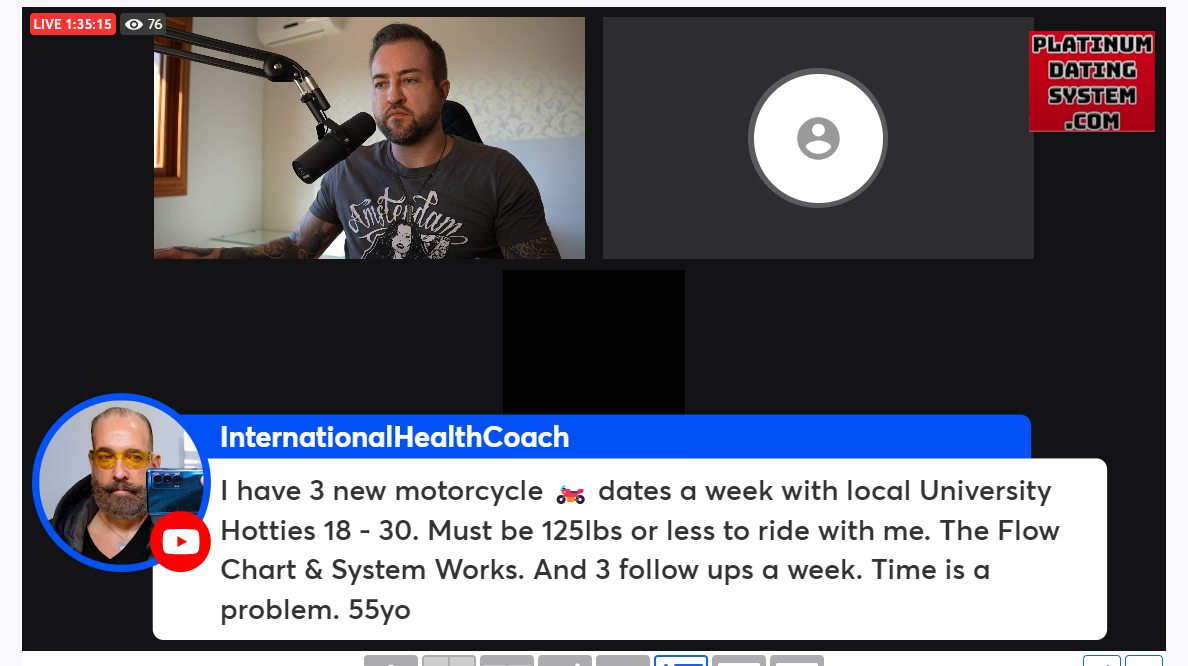This screenshot has height=666, width=1188.
Task: Select the two-column split layout button
Action: (449, 661)
